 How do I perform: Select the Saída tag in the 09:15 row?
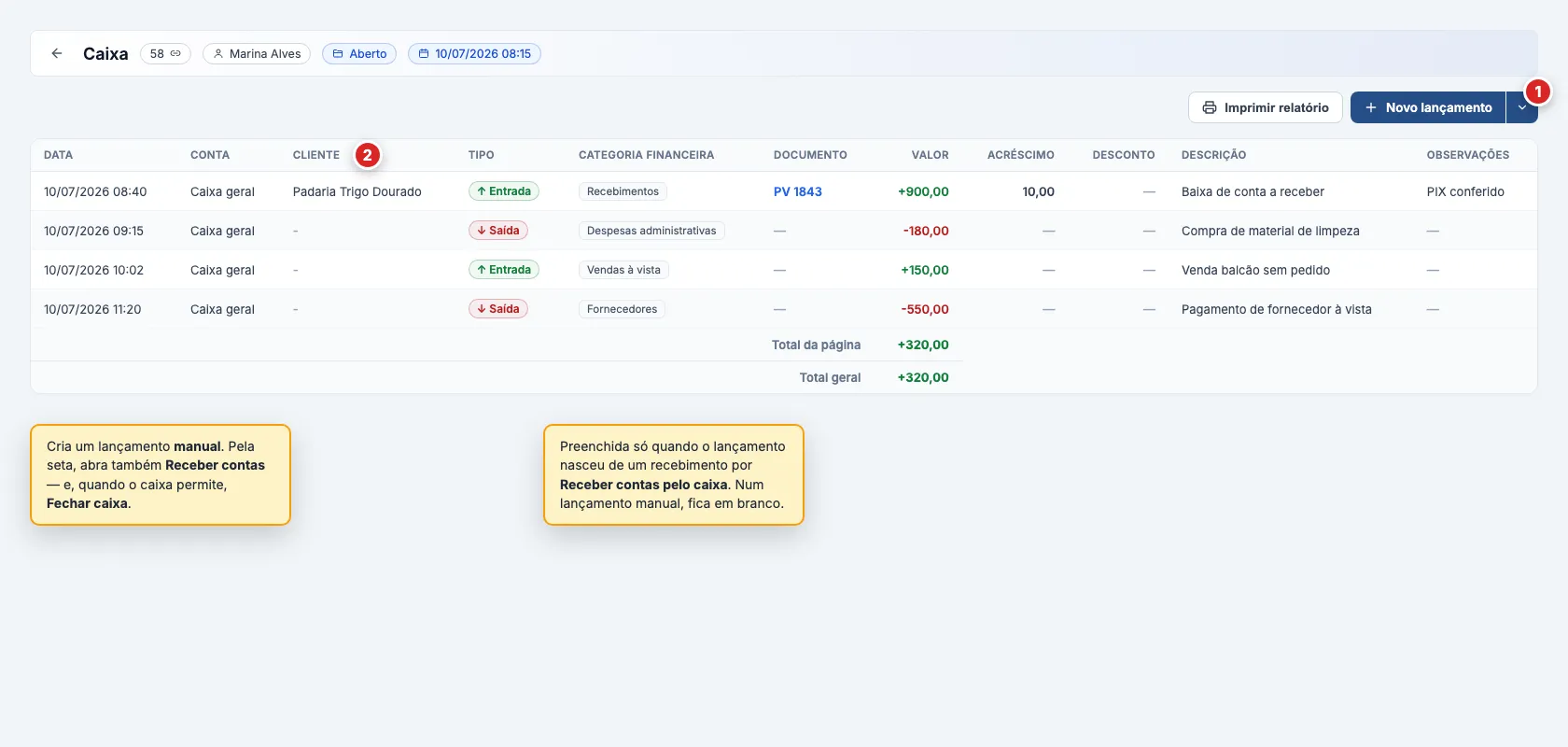498,231
